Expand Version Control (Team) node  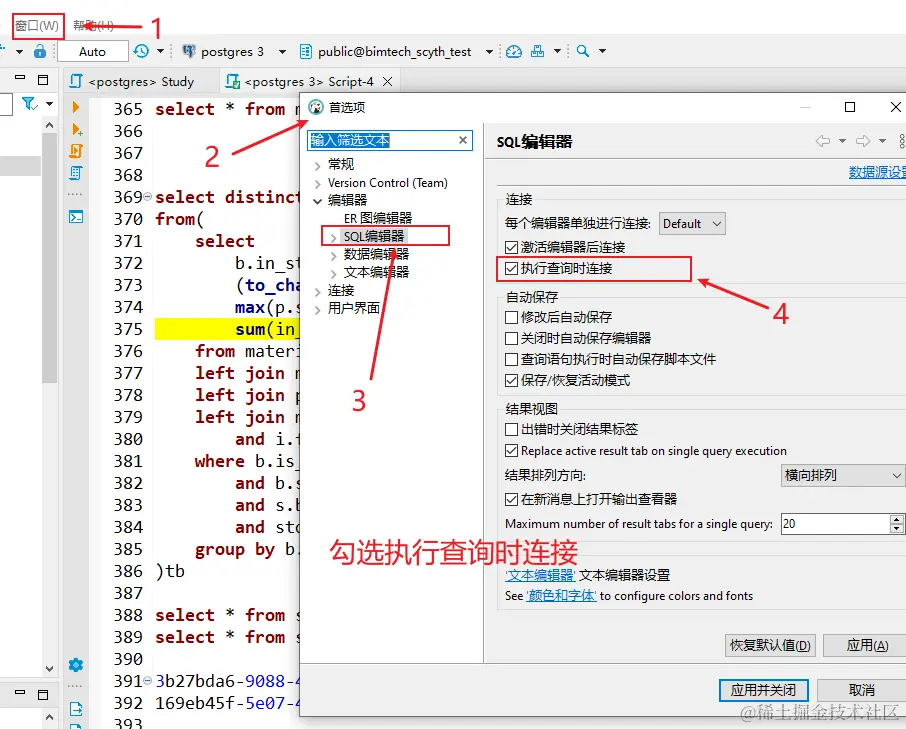(x=318, y=184)
